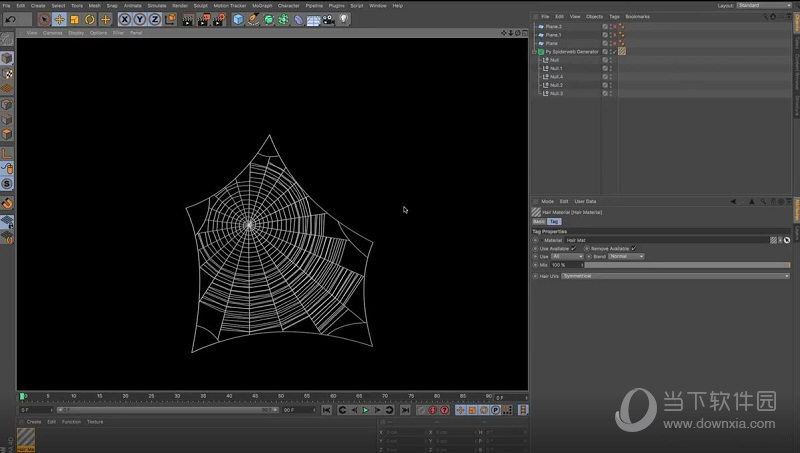Collapse Py Spiderweb Generator hierarchy
Image resolution: width=800 pixels, height=453 pixels.
tap(535, 52)
